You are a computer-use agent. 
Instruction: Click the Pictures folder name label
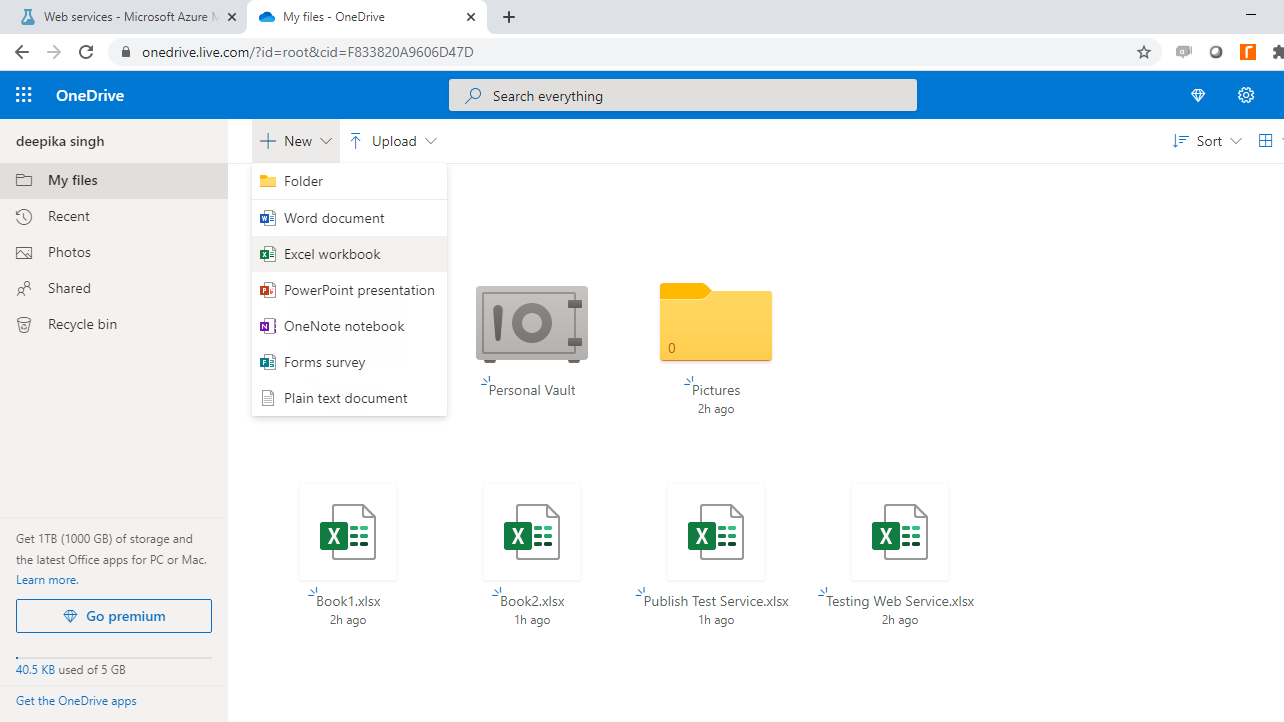pyautogui.click(x=716, y=390)
